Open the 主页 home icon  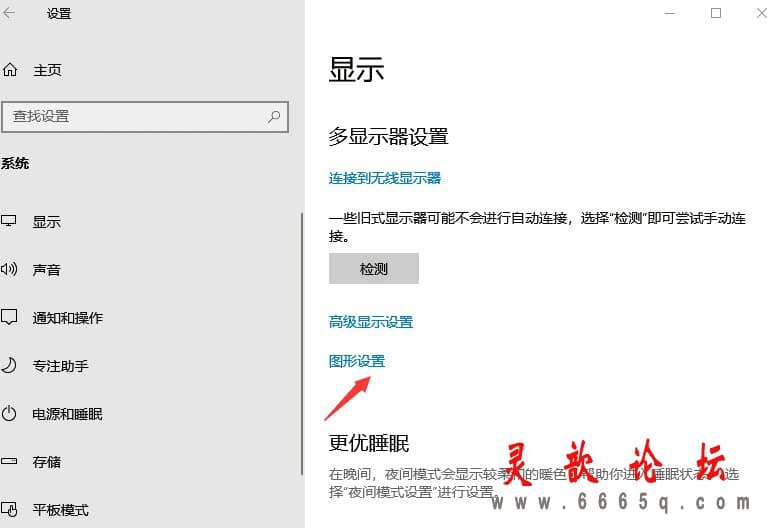click(x=10, y=70)
